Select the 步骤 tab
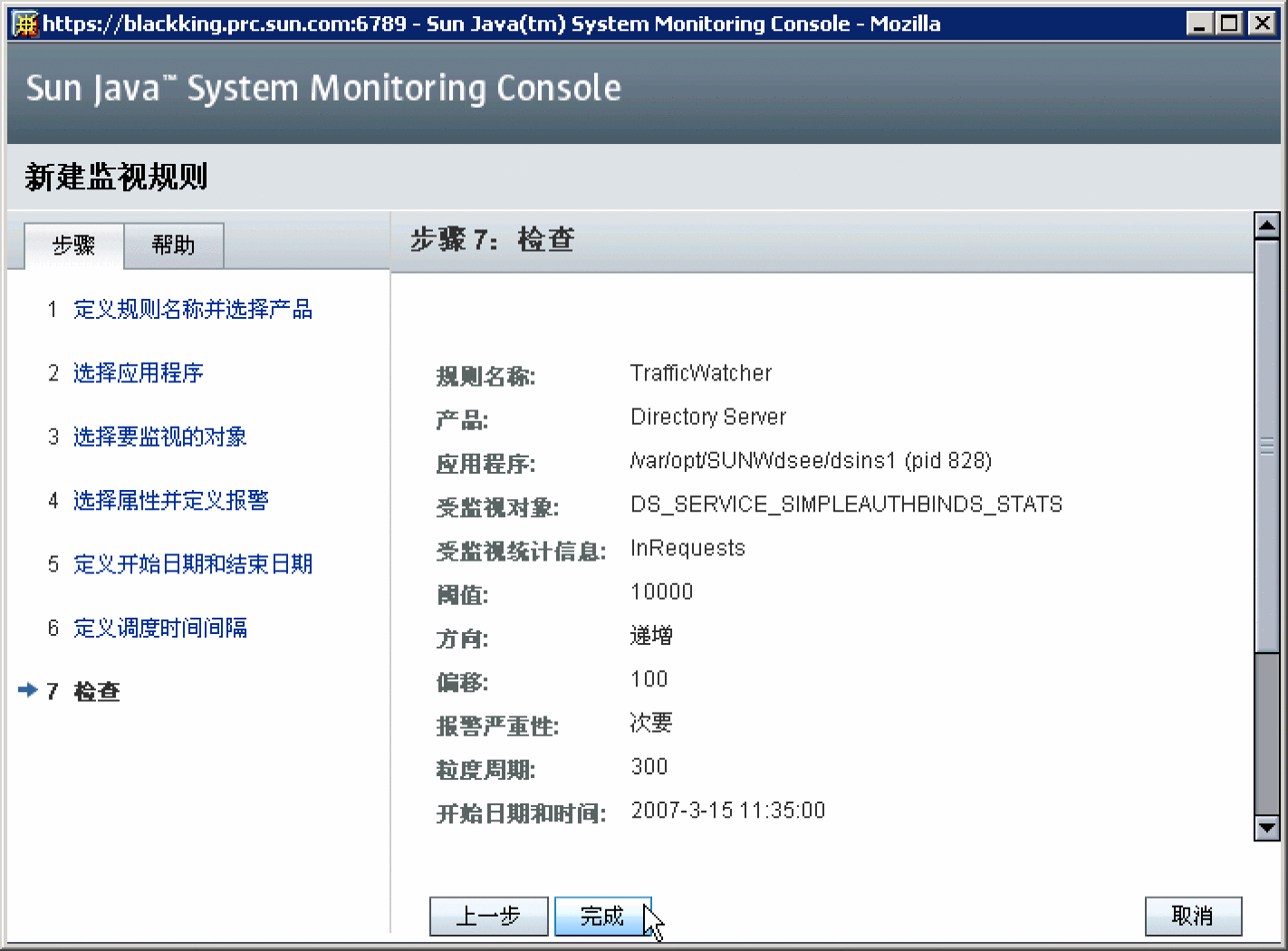 coord(73,245)
